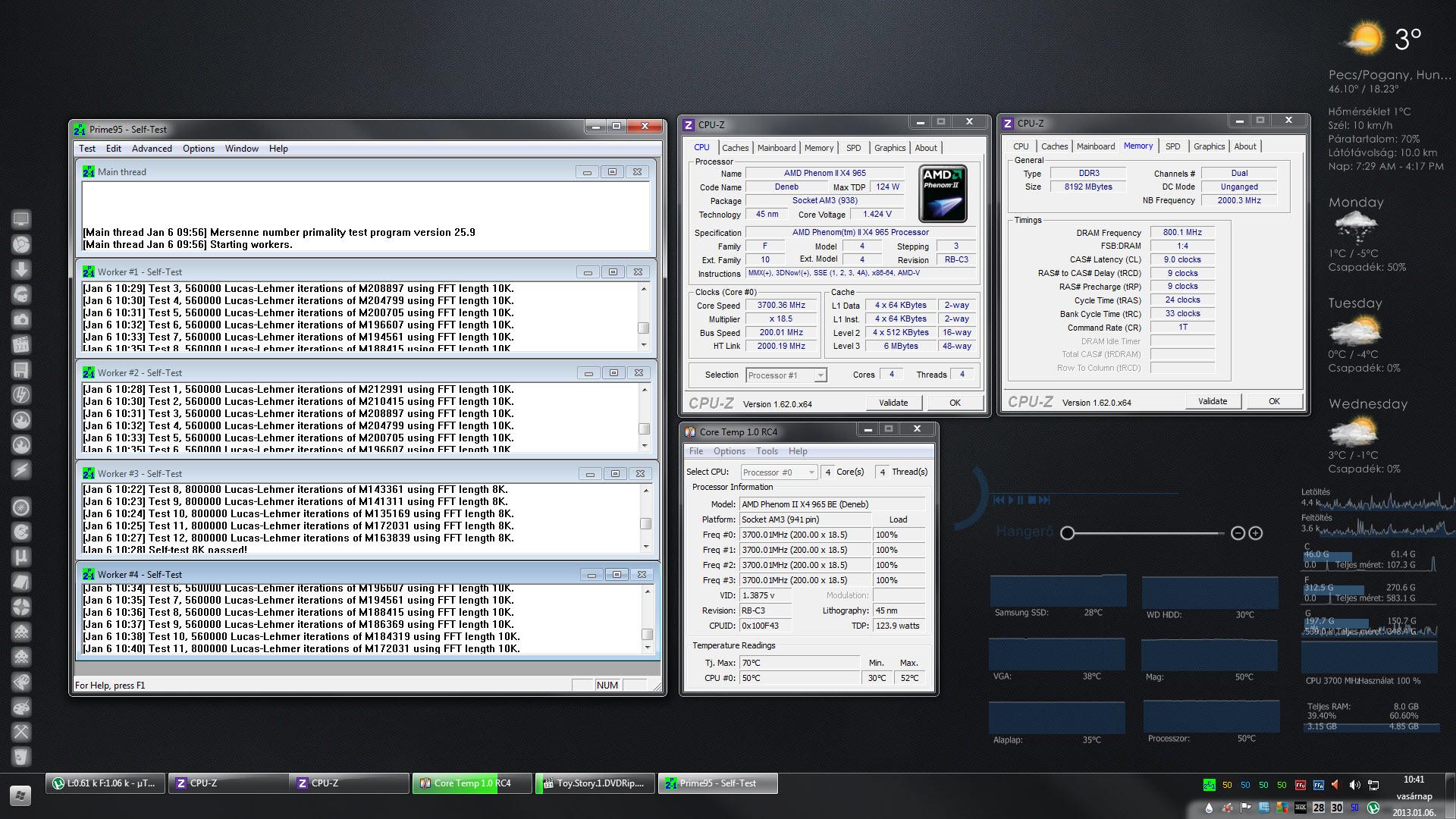The width and height of the screenshot is (1456, 819).
Task: Click scroll-up arrow in Worker #4 window
Action: pos(647,591)
